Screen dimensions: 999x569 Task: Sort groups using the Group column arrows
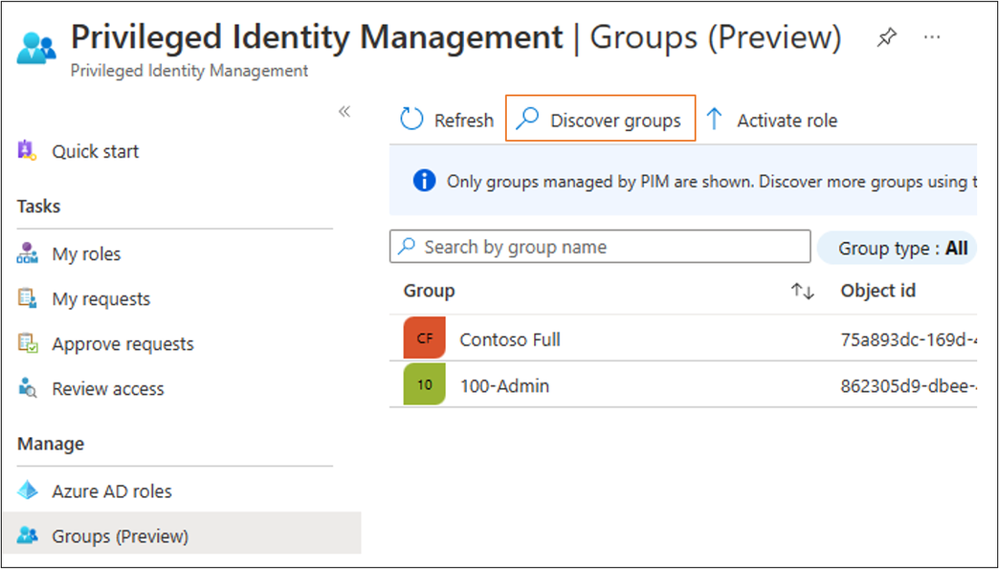coord(802,291)
